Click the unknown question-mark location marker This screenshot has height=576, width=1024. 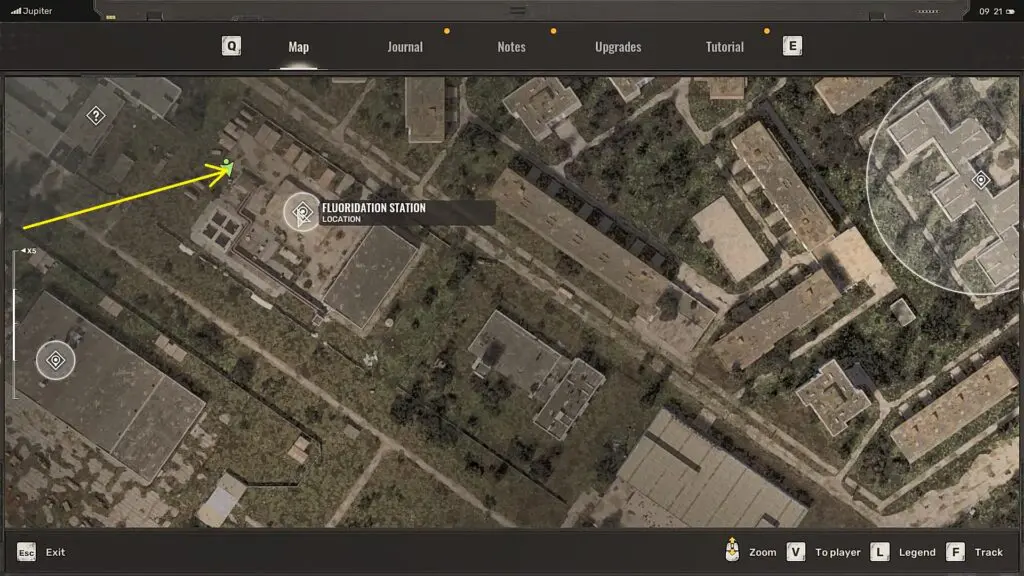pos(95,116)
